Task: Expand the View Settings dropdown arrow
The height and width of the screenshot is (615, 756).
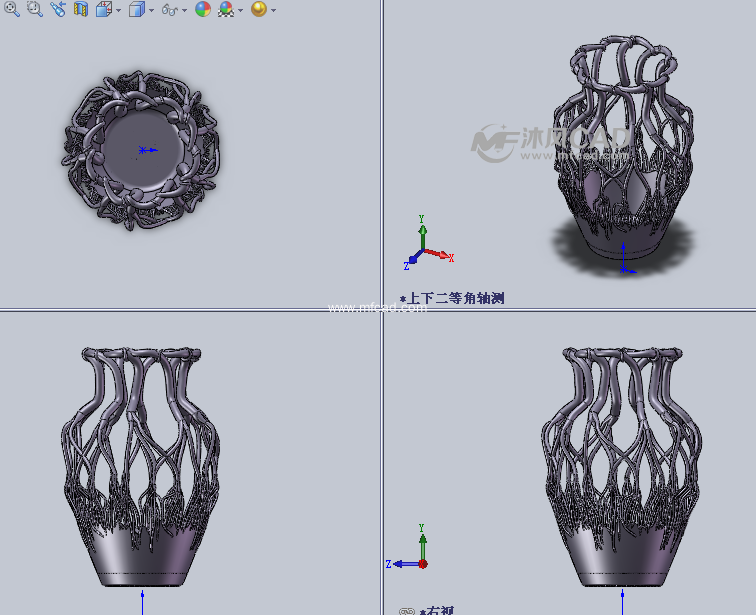Action: pyautogui.click(x=273, y=10)
